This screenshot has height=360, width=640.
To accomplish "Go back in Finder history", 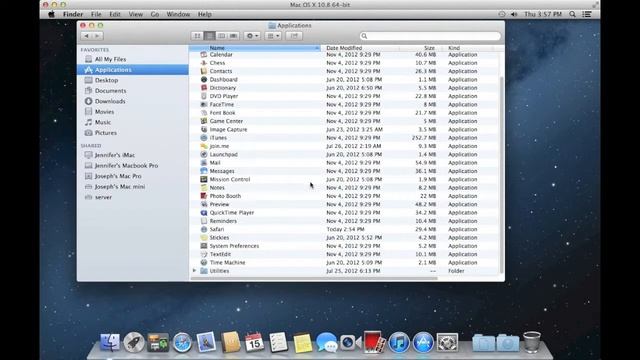I will tap(86, 36).
